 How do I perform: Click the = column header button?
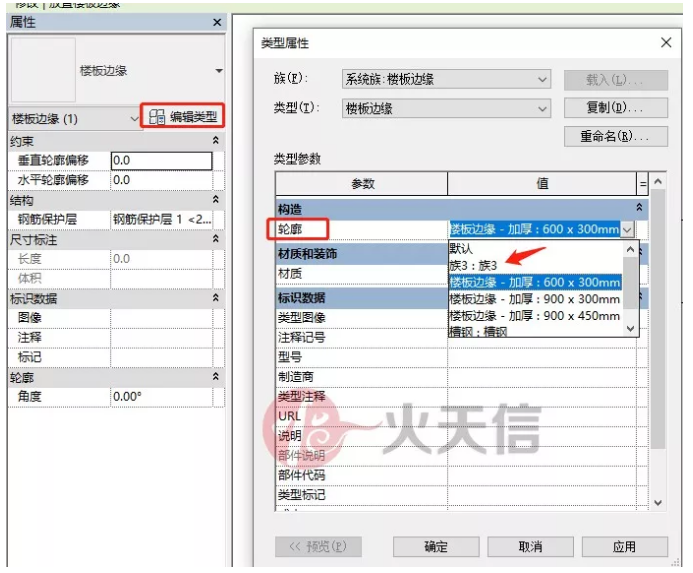point(643,183)
